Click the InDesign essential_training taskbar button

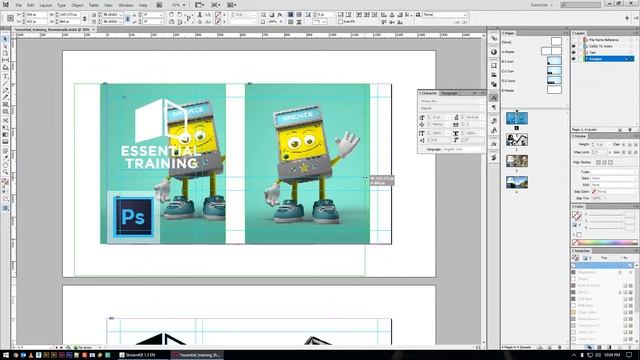(x=196, y=355)
